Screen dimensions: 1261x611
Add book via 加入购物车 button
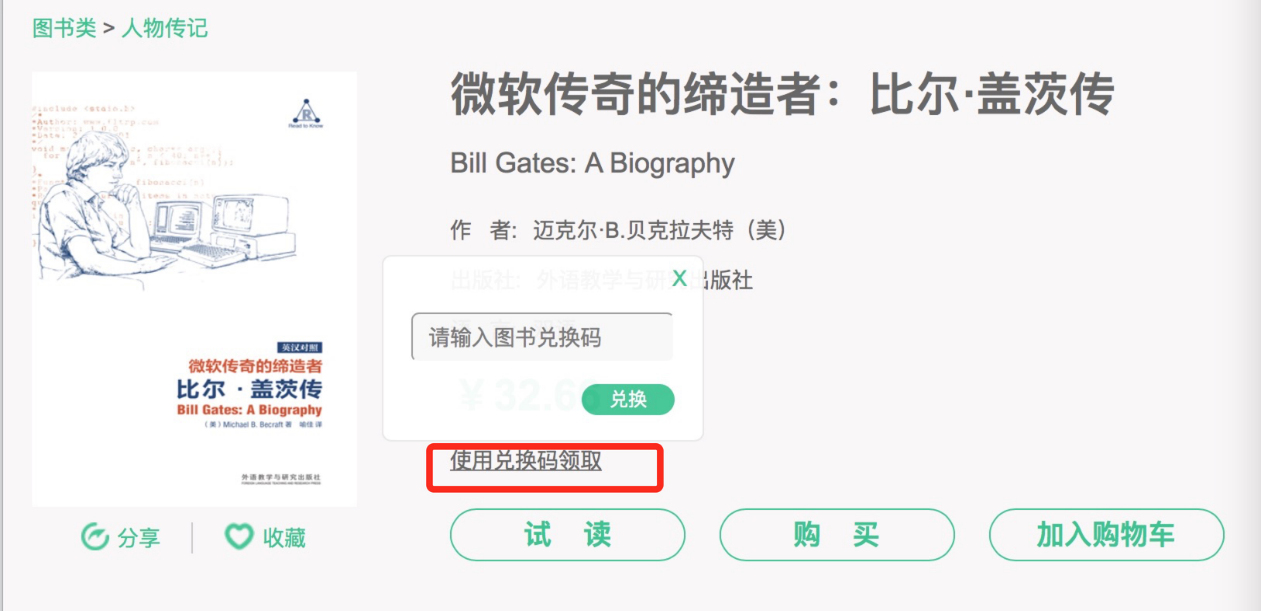pyautogui.click(x=1106, y=535)
